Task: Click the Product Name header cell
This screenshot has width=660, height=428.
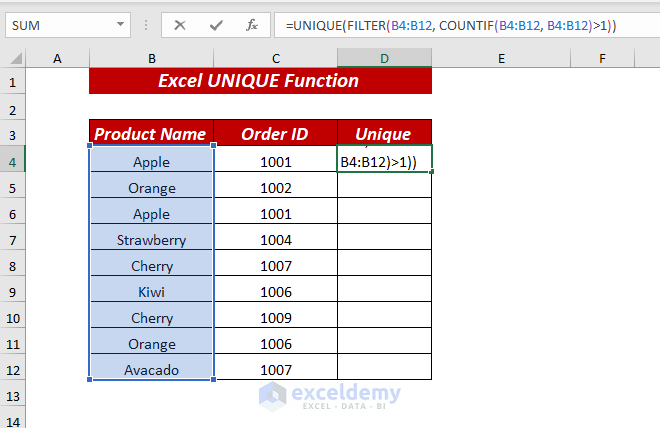Action: [x=151, y=133]
